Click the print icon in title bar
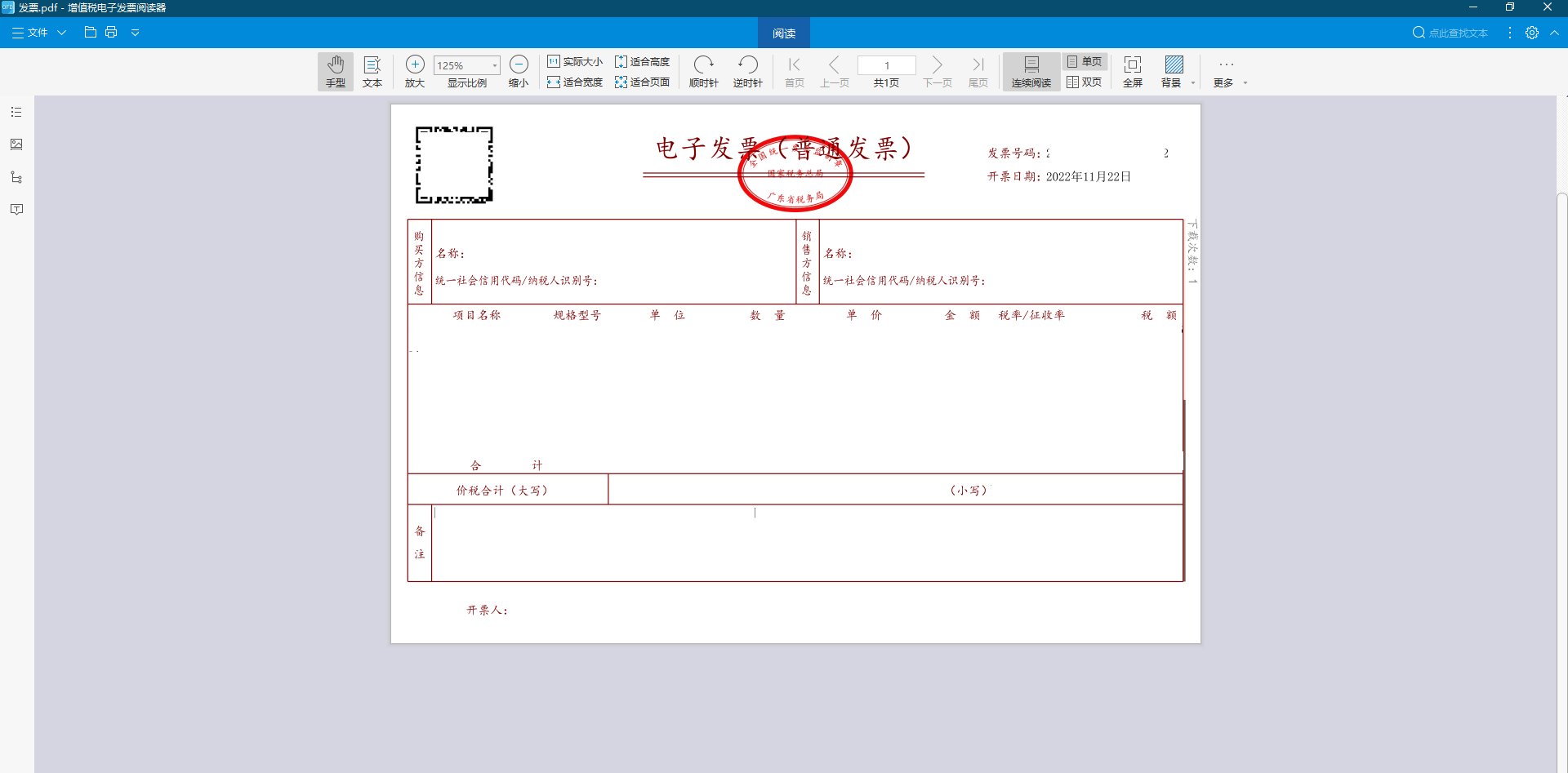Viewport: 1568px width, 773px height. point(111,32)
